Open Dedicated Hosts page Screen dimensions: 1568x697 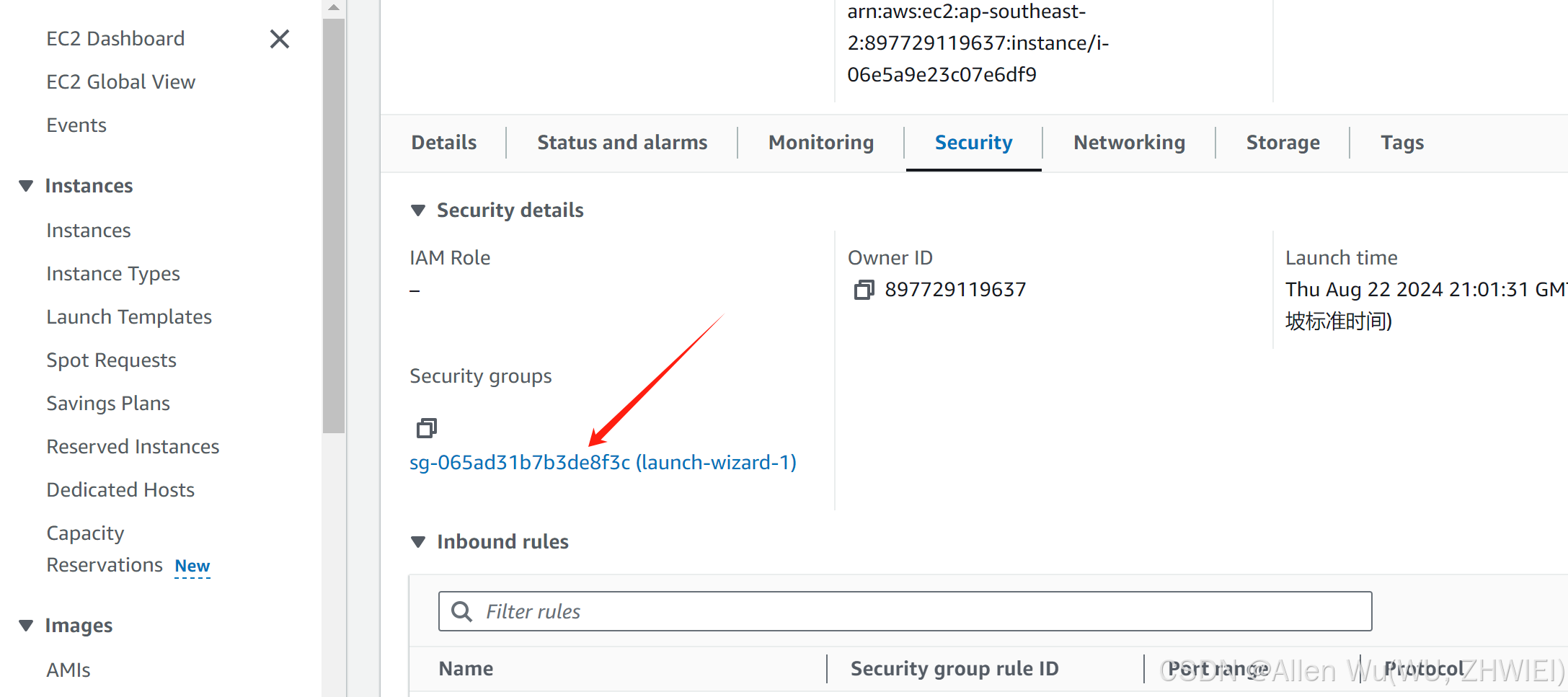pos(120,490)
